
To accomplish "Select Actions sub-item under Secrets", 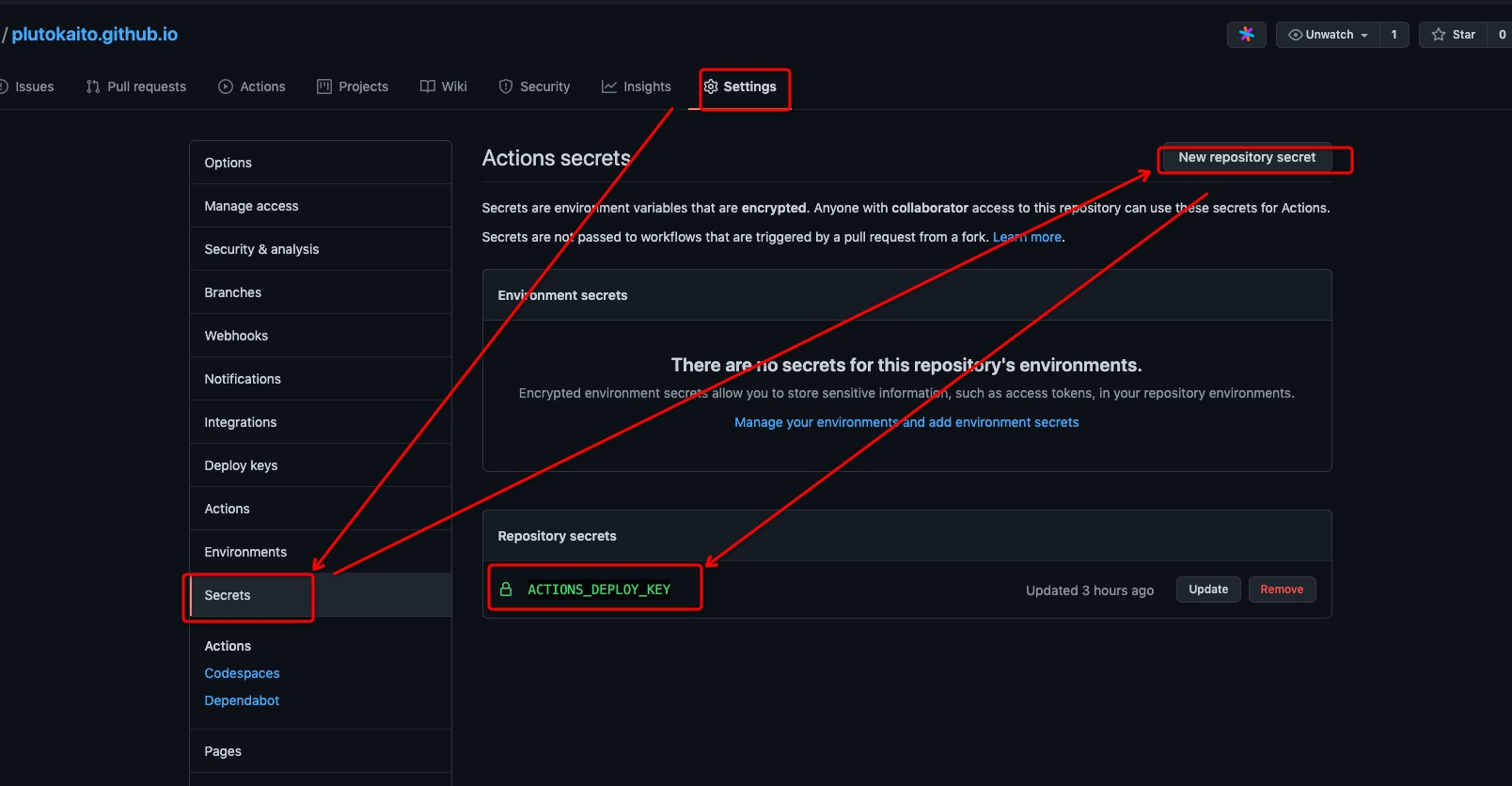I will pyautogui.click(x=228, y=646).
